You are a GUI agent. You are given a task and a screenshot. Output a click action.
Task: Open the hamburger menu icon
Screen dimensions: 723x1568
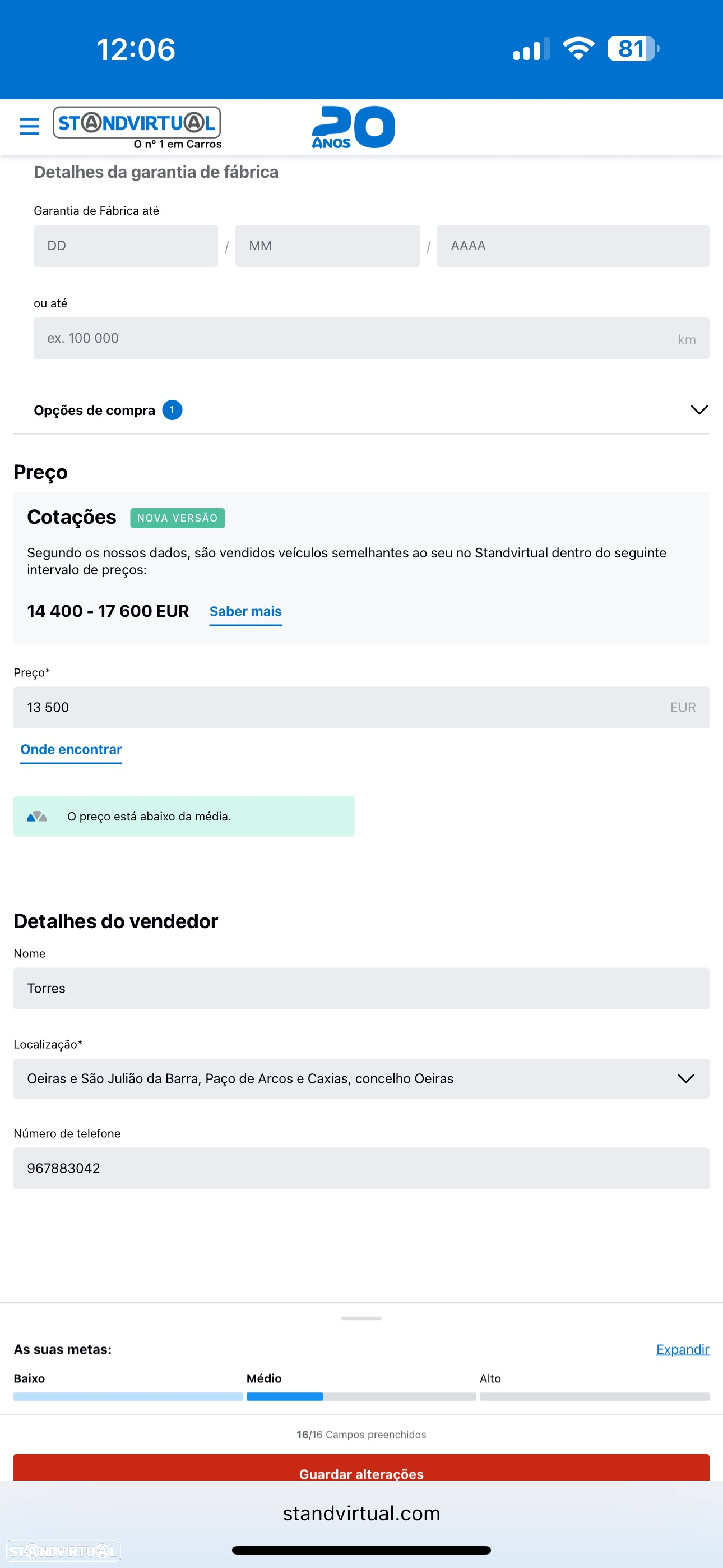29,127
